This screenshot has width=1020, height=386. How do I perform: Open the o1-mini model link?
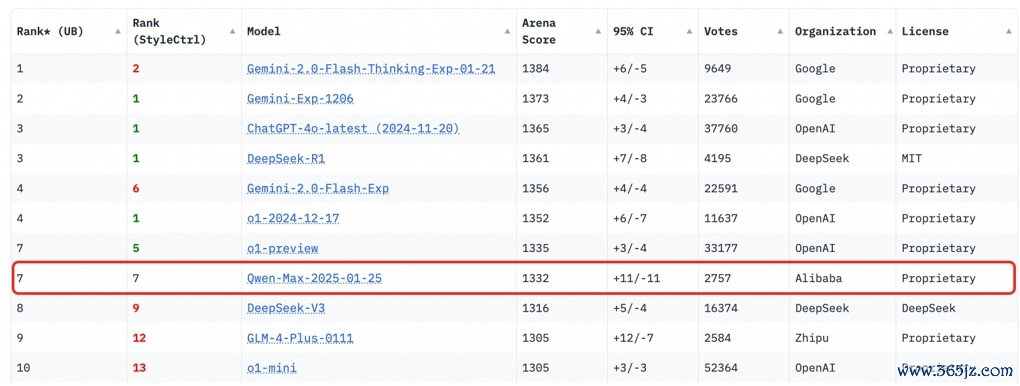click(x=271, y=368)
